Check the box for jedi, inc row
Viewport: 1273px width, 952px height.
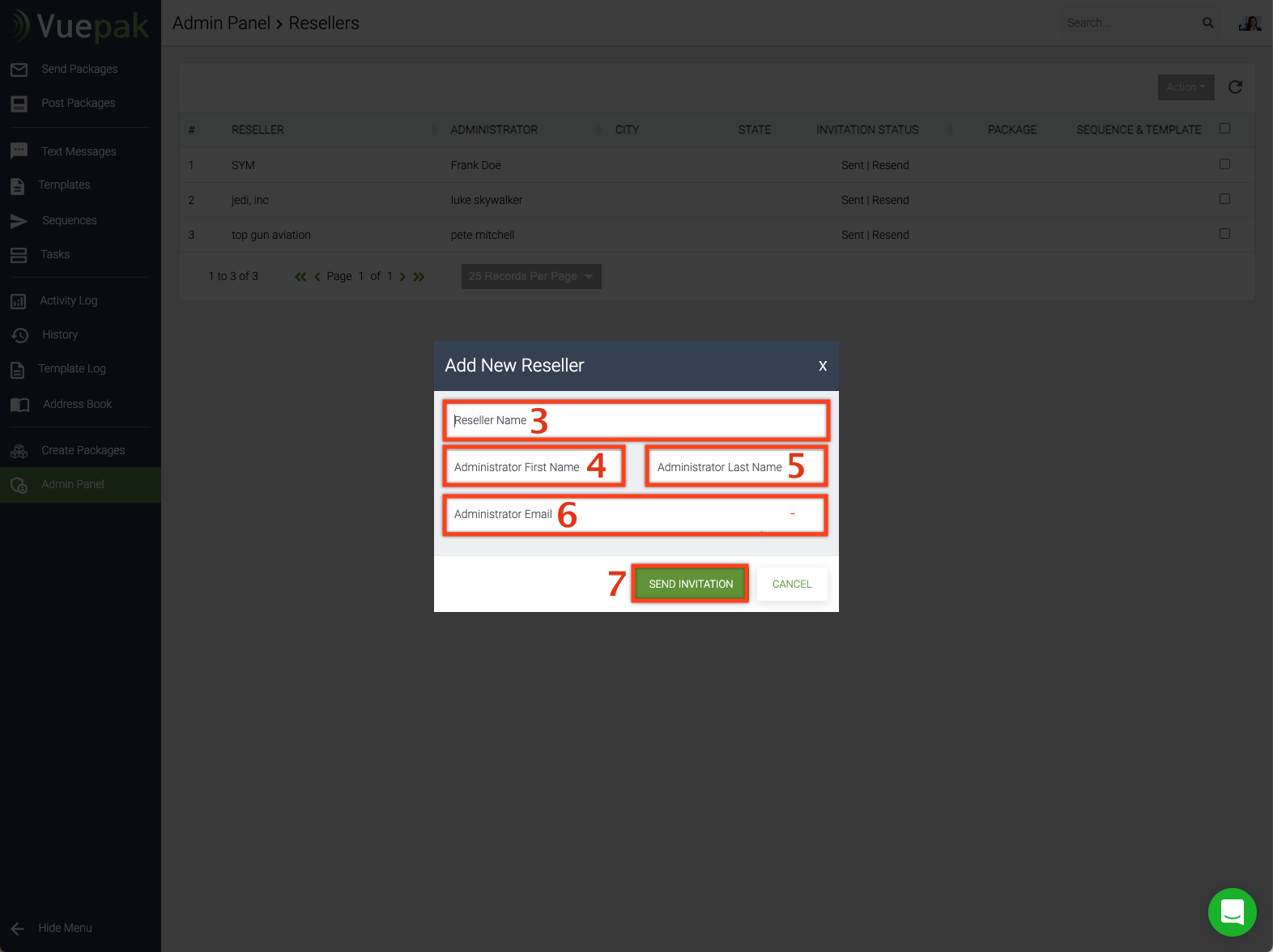pos(1224,199)
